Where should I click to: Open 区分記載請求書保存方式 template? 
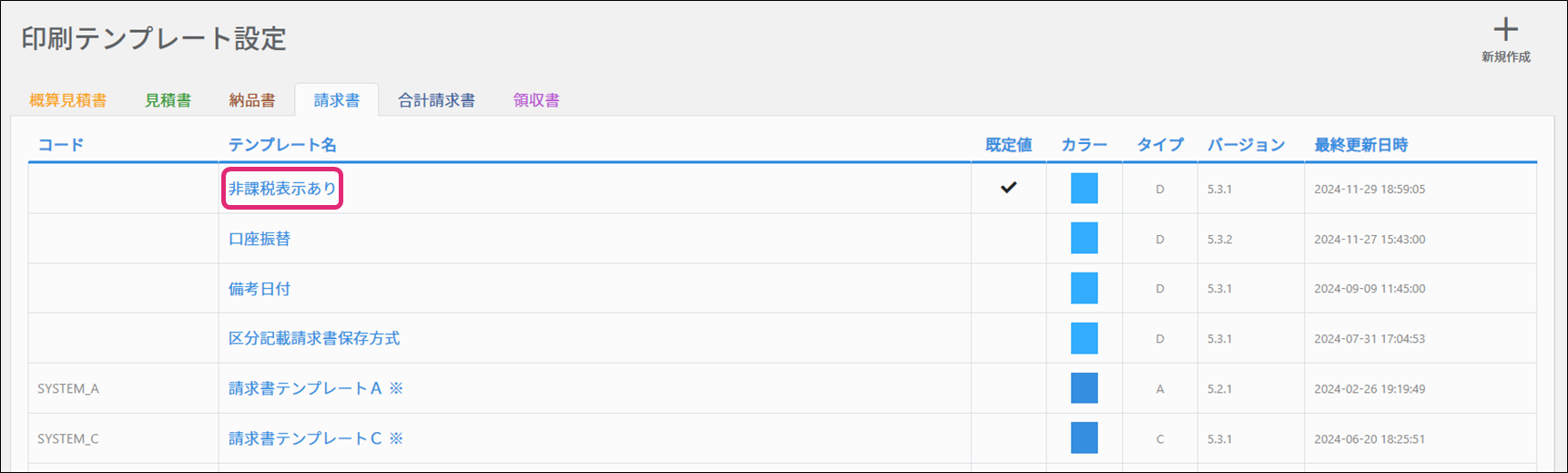click(x=314, y=338)
